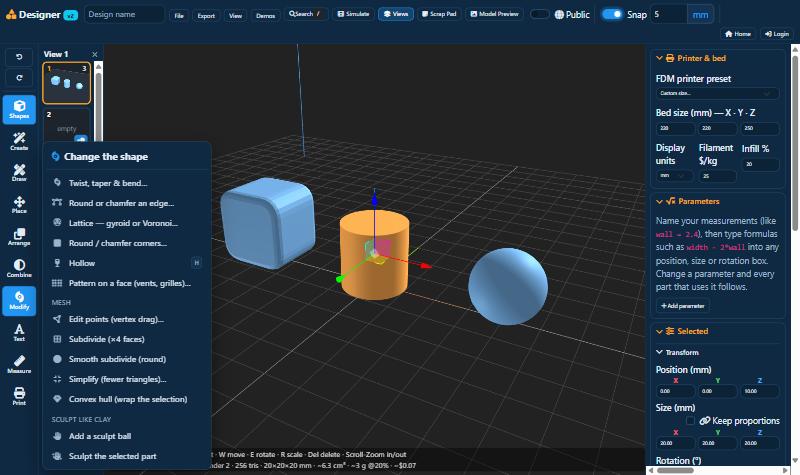Click the Infill % field

pos(760,164)
